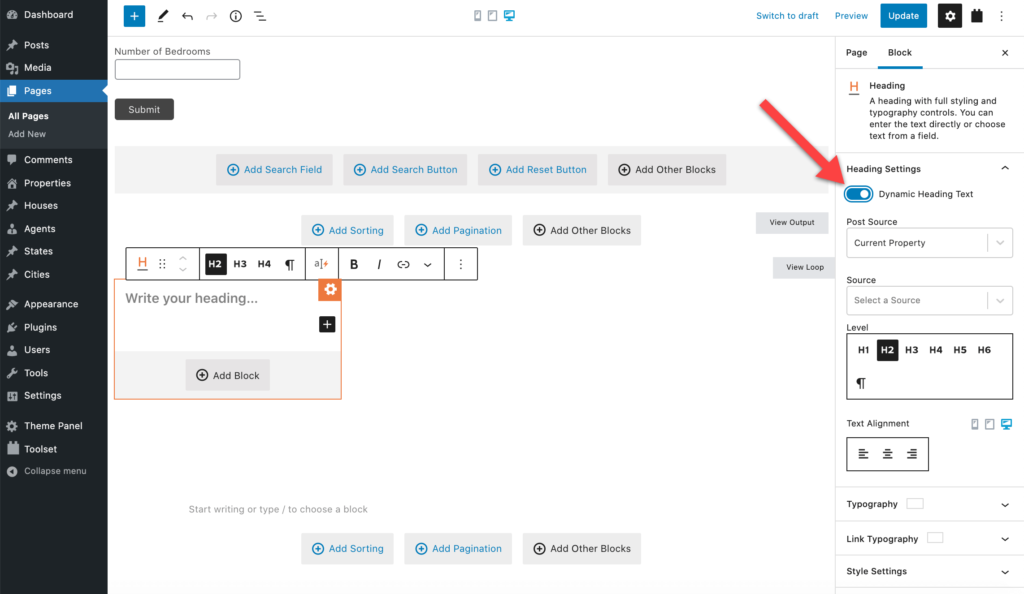Open the block list view outline
Screen dimensions: 1024x594
tap(260, 16)
